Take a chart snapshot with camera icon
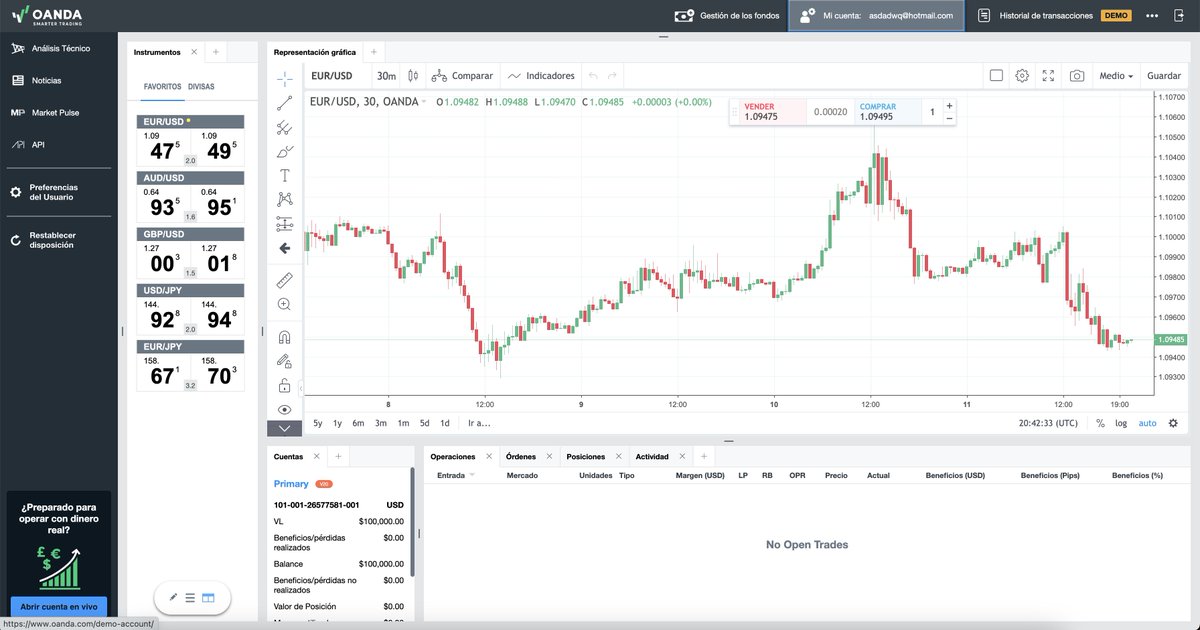The width and height of the screenshot is (1200, 630). [x=1077, y=76]
